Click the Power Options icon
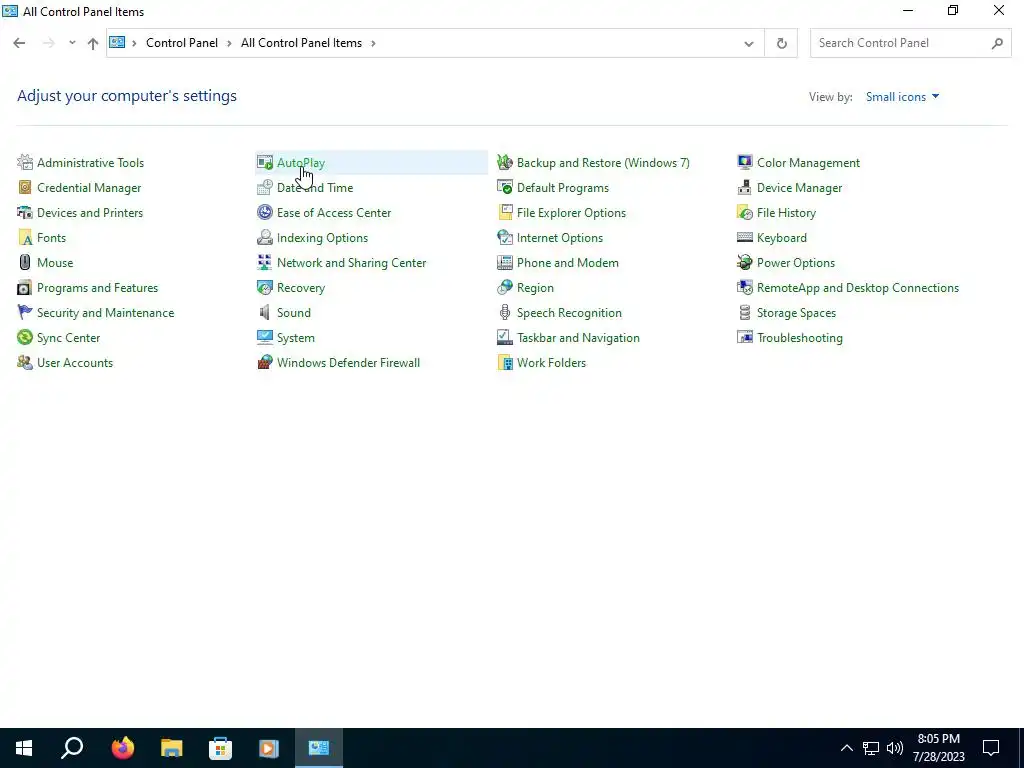This screenshot has width=1024, height=768. (744, 263)
